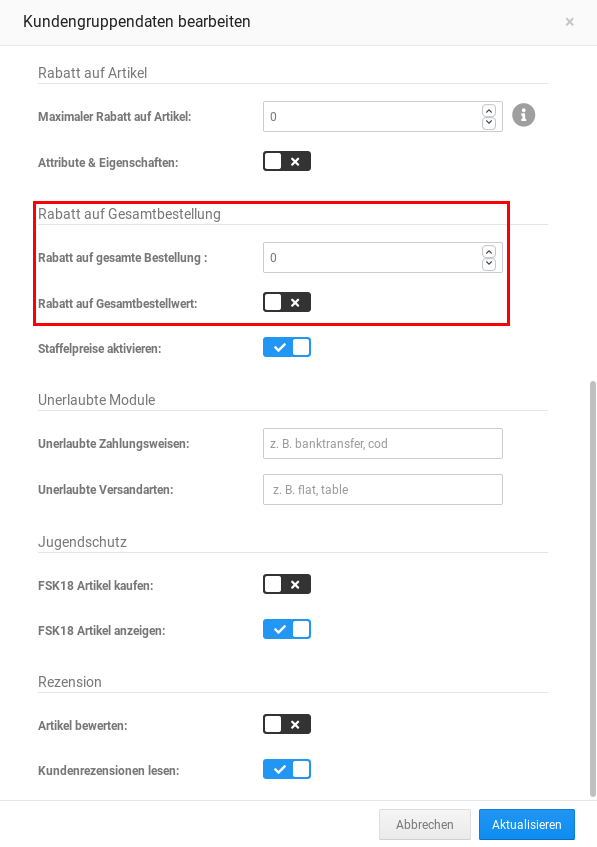Image resolution: width=597 pixels, height=847 pixels.
Task: Disable Kundenrezensionen lesen
Action: click(287, 769)
